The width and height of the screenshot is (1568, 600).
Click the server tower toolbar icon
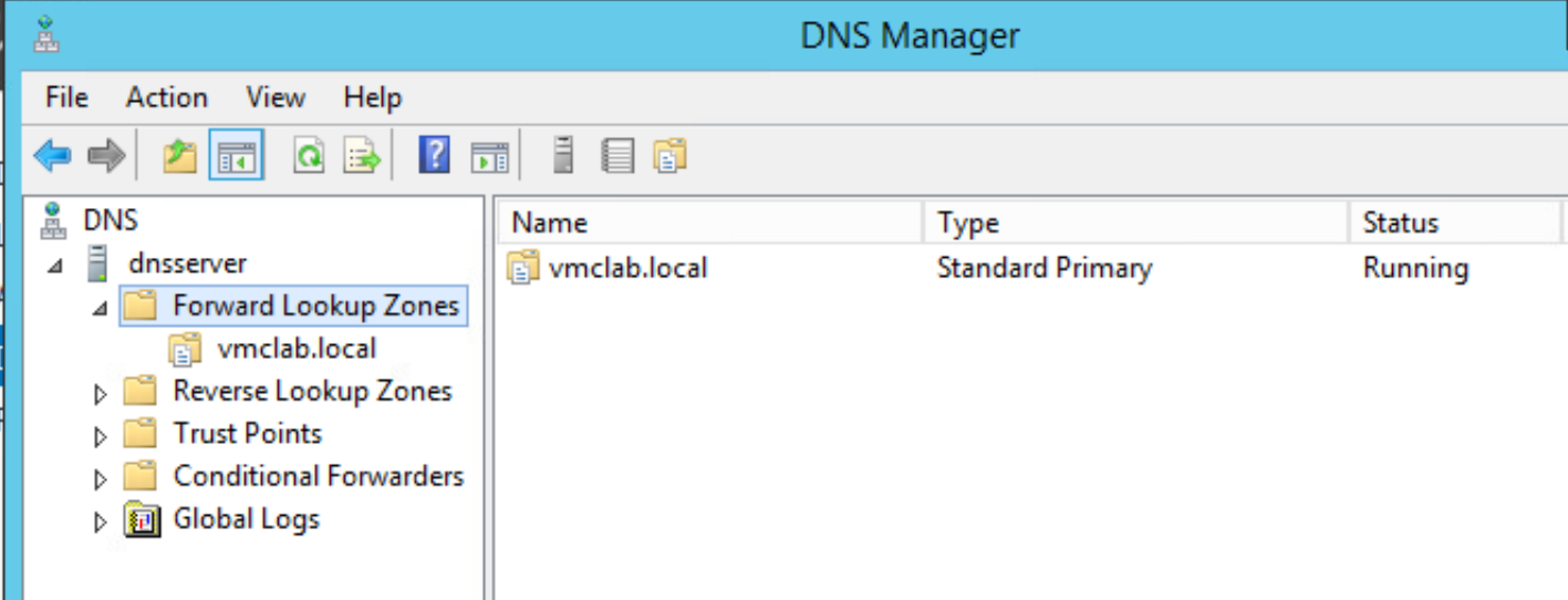[563, 154]
